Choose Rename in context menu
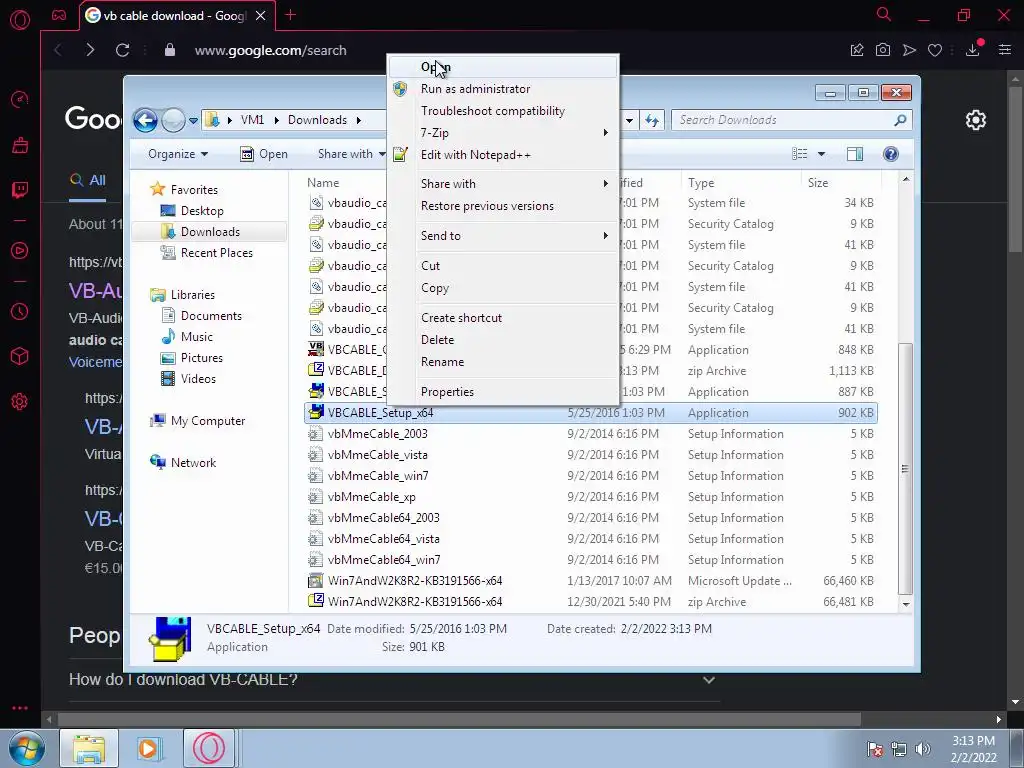Image resolution: width=1024 pixels, height=768 pixels. tap(504, 362)
